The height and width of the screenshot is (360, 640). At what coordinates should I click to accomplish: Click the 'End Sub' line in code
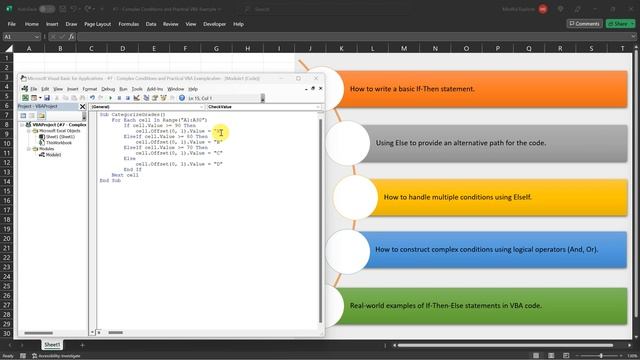[x=110, y=180]
